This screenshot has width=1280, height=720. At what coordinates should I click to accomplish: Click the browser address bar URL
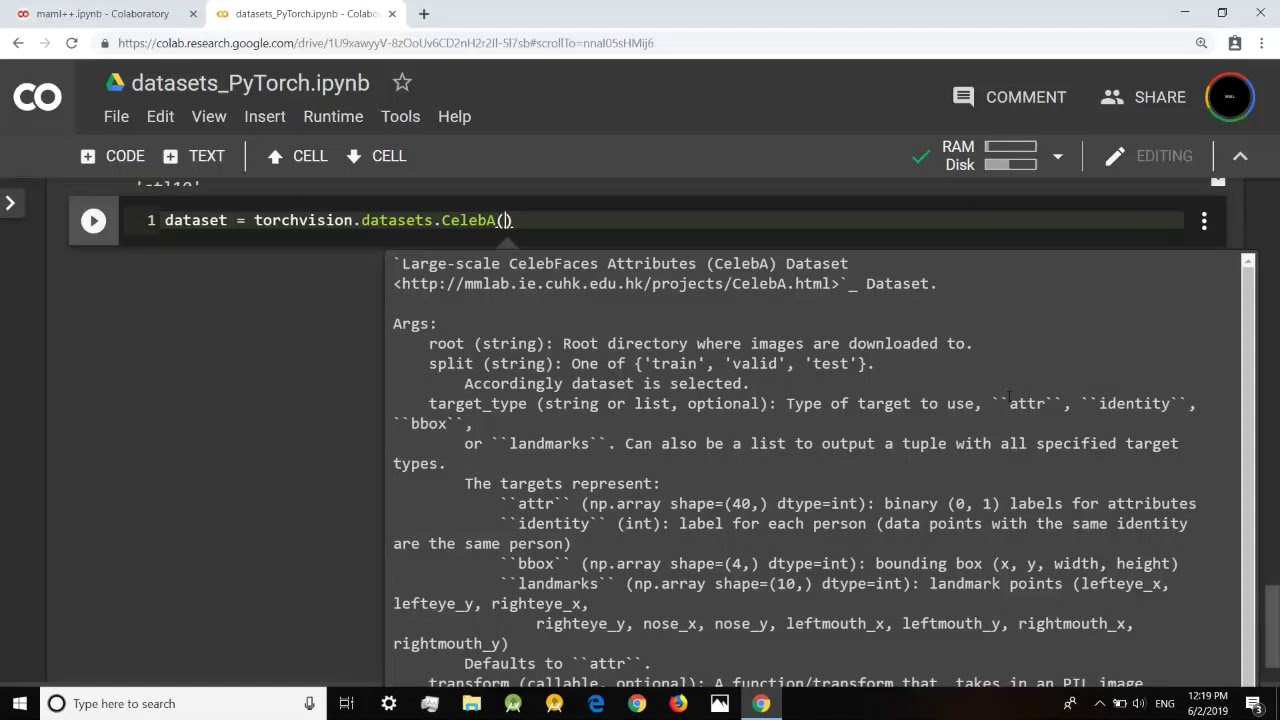(386, 43)
